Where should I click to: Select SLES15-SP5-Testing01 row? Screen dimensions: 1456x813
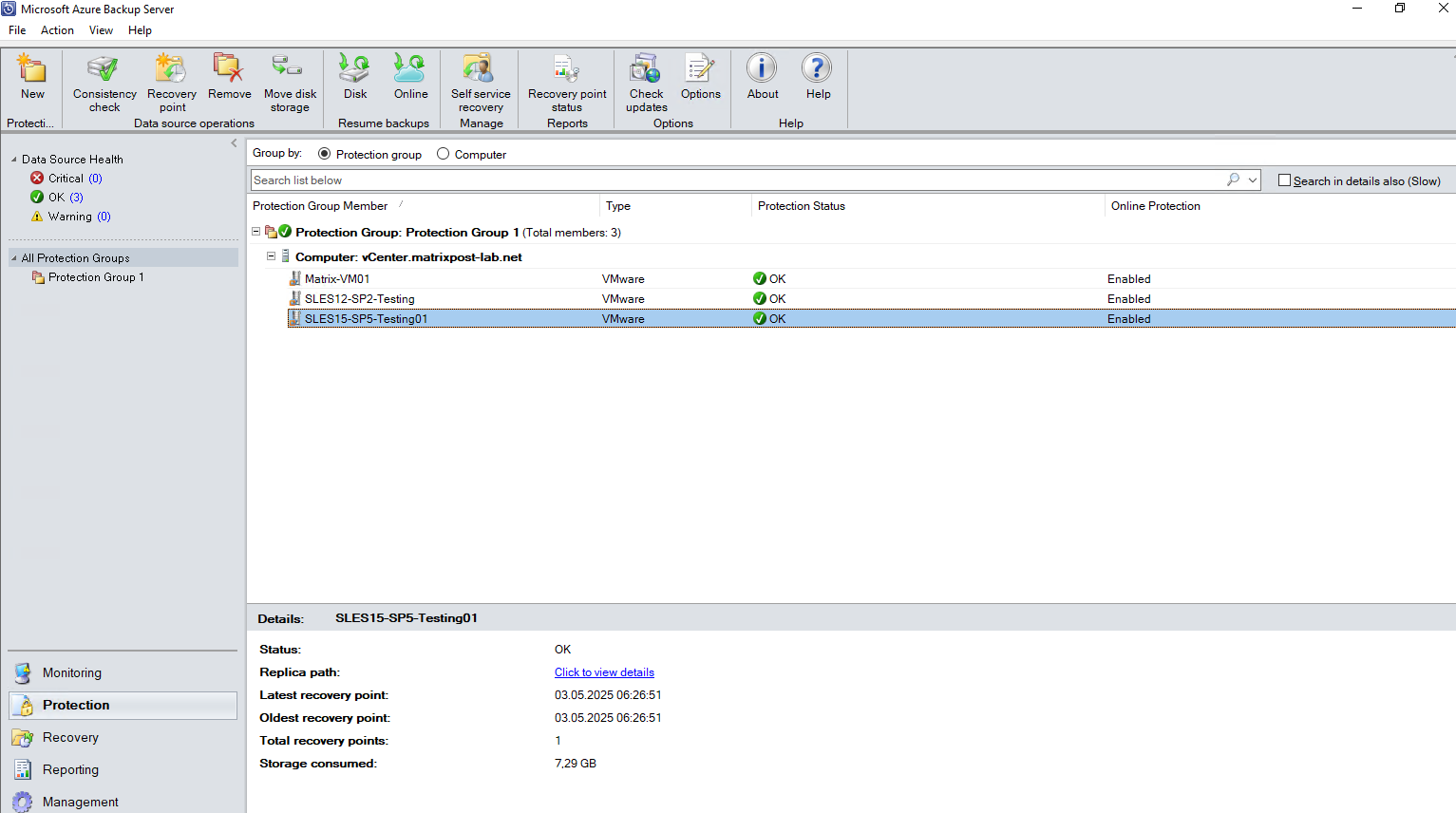pos(871,318)
